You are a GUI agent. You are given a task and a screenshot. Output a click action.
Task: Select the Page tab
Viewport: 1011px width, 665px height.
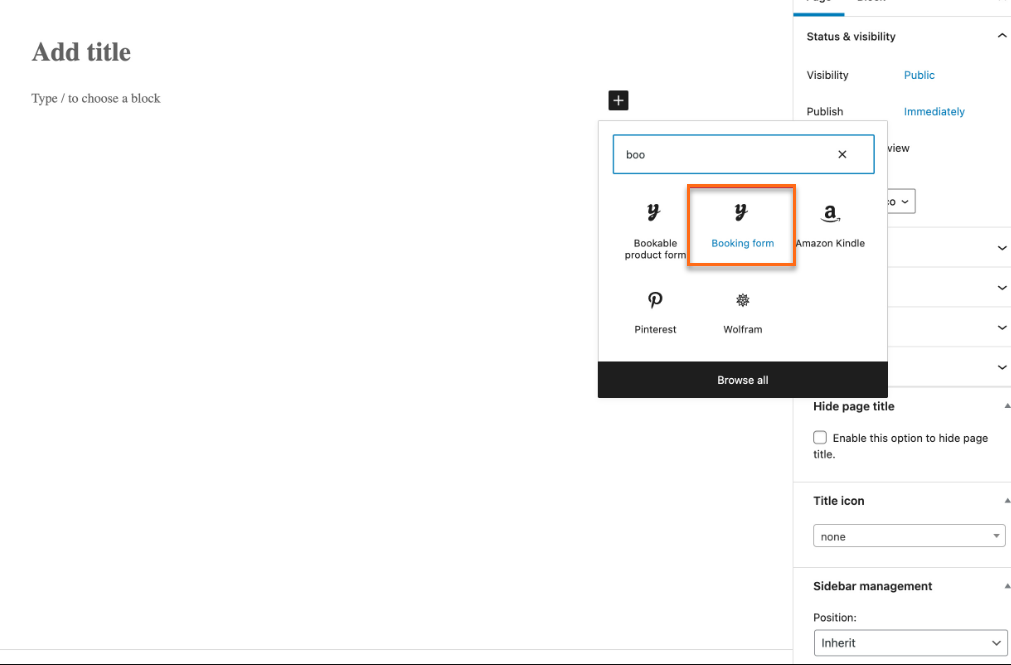point(817,3)
